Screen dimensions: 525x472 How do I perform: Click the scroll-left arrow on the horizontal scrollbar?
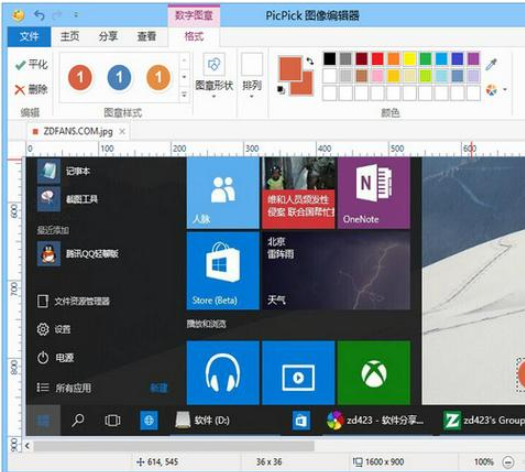27,446
